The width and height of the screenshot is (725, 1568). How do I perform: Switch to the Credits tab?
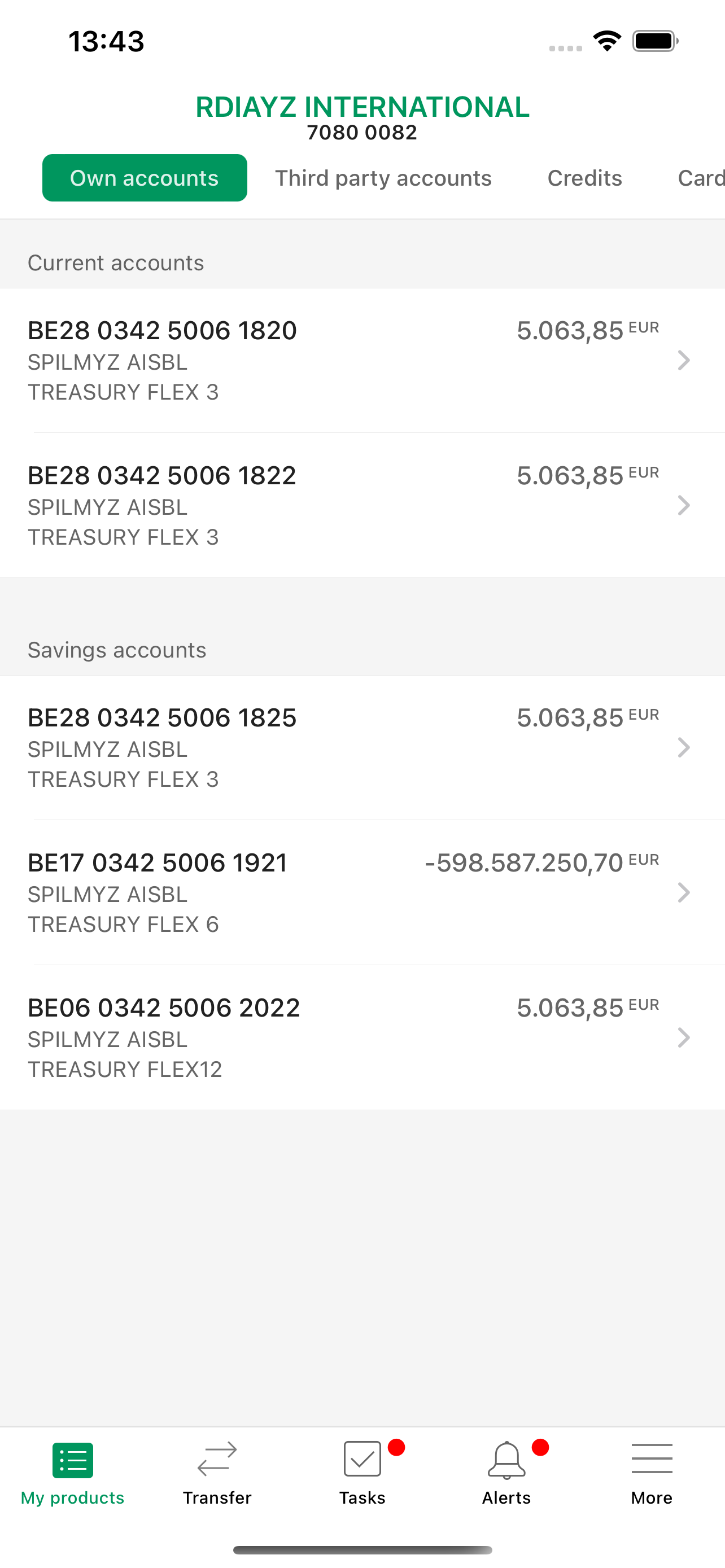(584, 178)
